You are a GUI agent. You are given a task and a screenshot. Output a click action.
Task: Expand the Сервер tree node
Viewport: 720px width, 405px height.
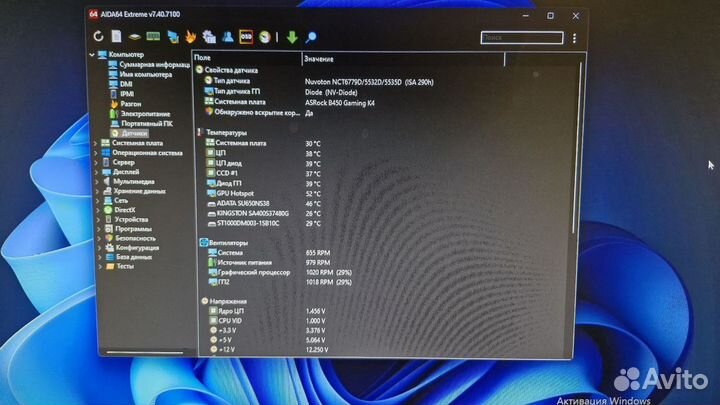click(96, 163)
